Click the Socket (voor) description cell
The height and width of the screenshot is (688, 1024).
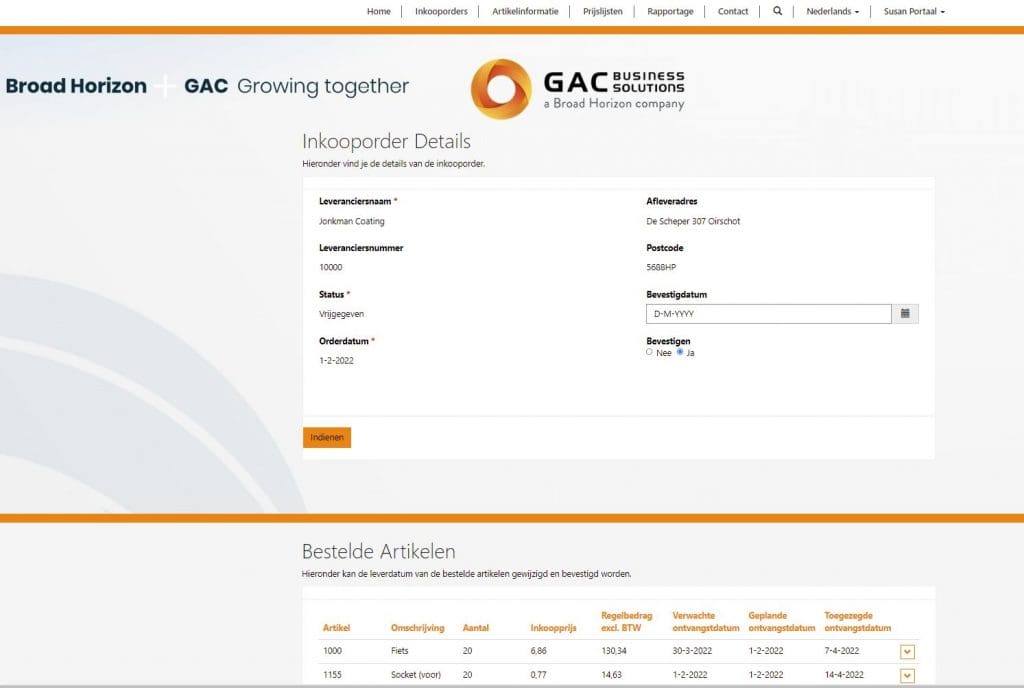click(x=415, y=675)
